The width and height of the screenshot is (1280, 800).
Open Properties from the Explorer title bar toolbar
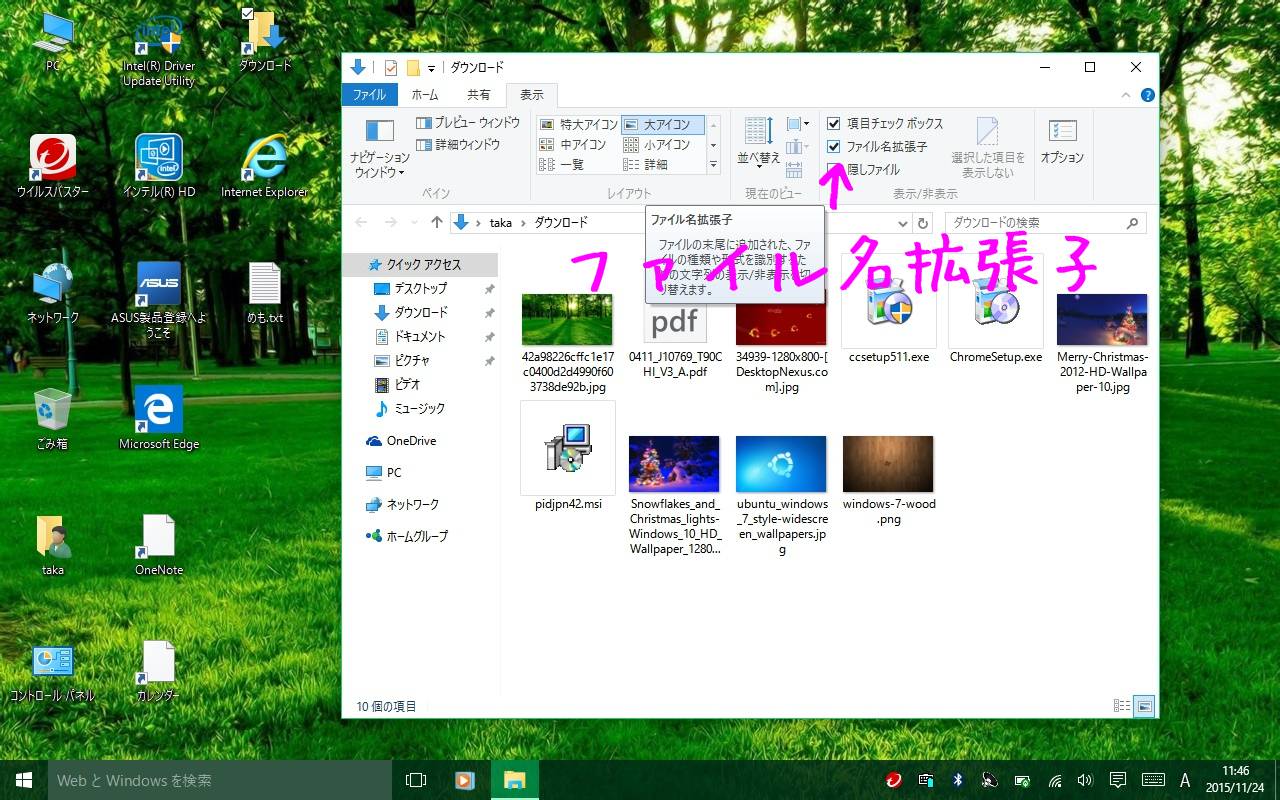(x=390, y=68)
